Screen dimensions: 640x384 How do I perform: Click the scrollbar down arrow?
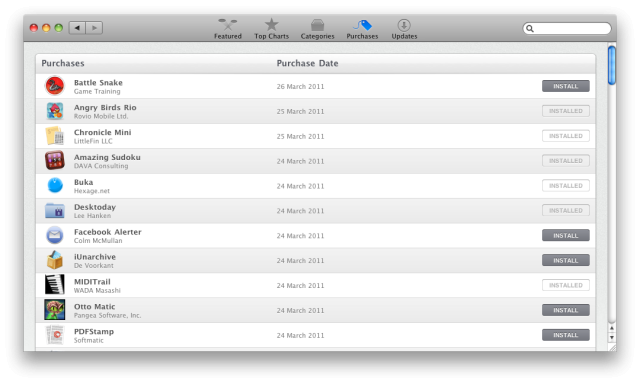(x=611, y=337)
